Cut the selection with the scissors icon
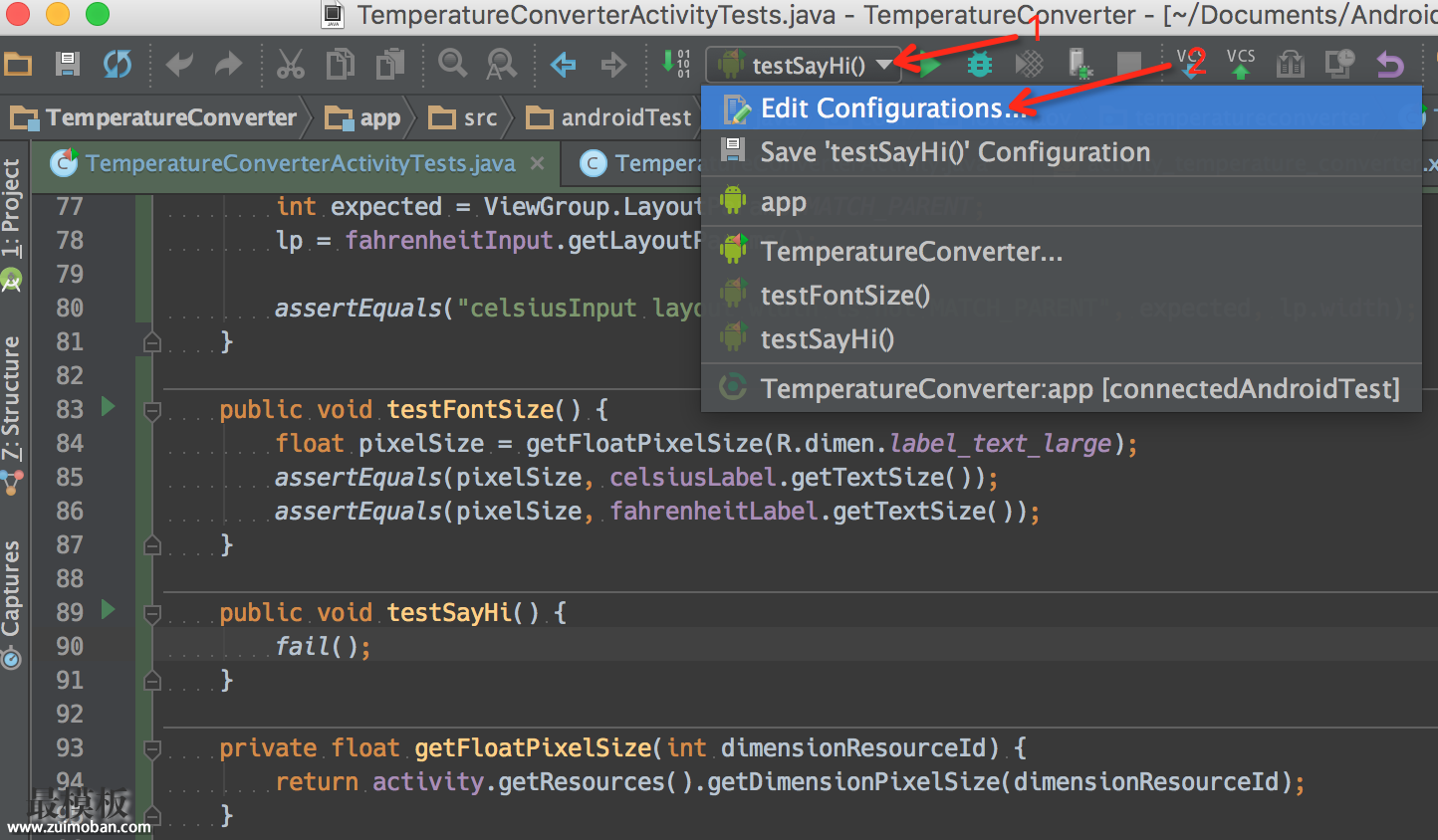Screen dimensions: 1438x840 (x=290, y=65)
